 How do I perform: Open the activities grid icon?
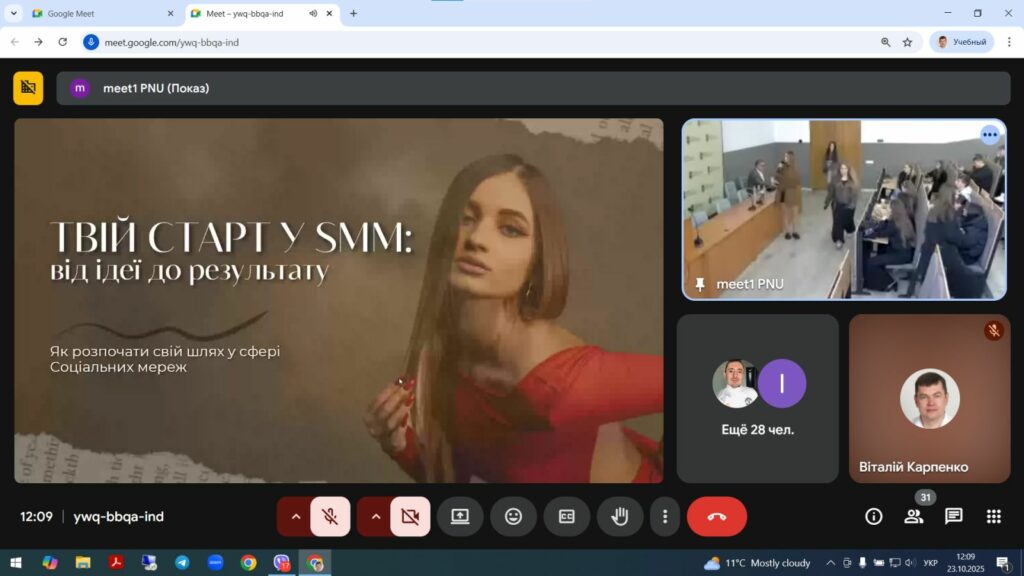(x=993, y=516)
